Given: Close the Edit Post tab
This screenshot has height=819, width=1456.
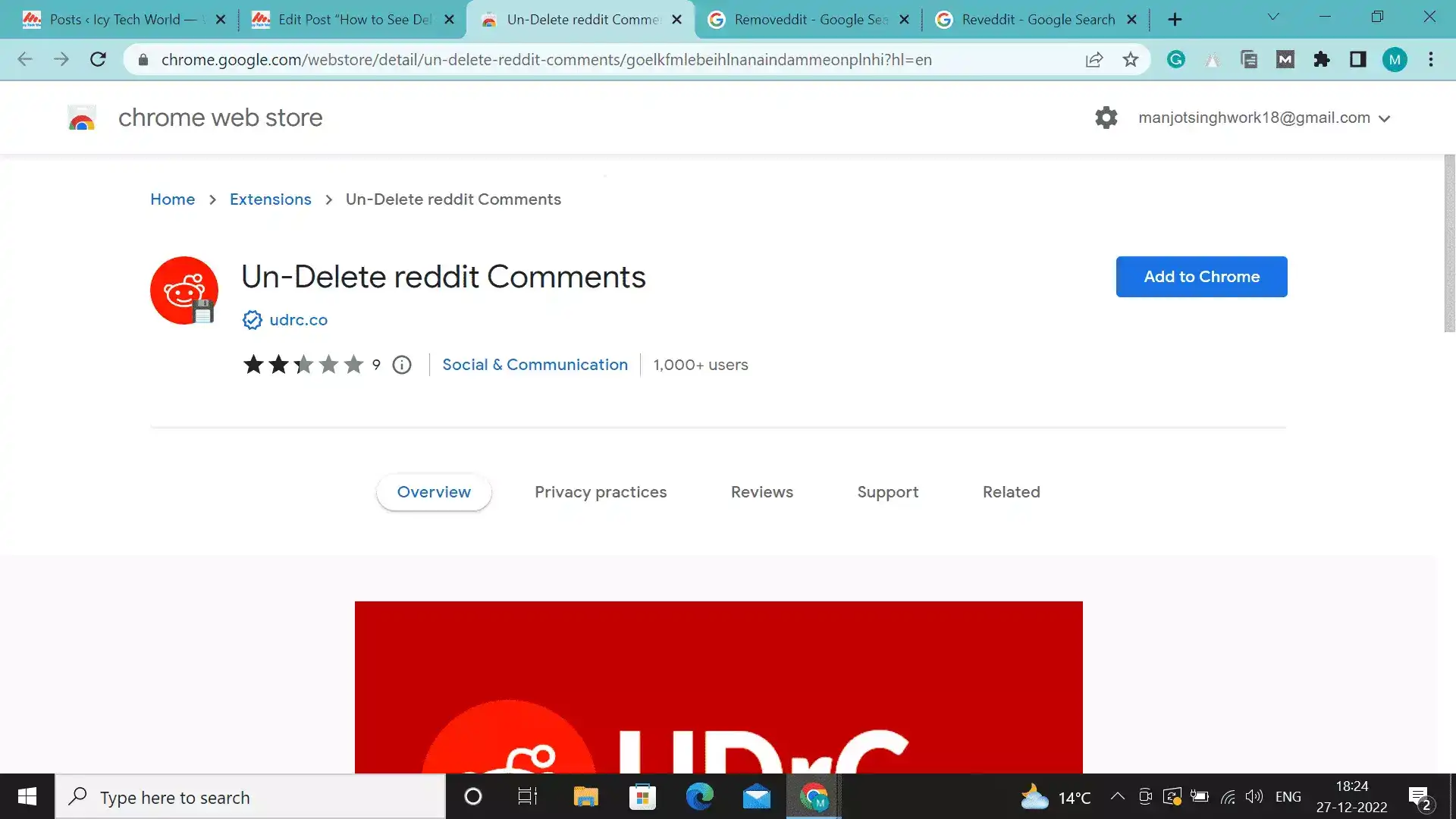Looking at the screenshot, I should tap(450, 20).
